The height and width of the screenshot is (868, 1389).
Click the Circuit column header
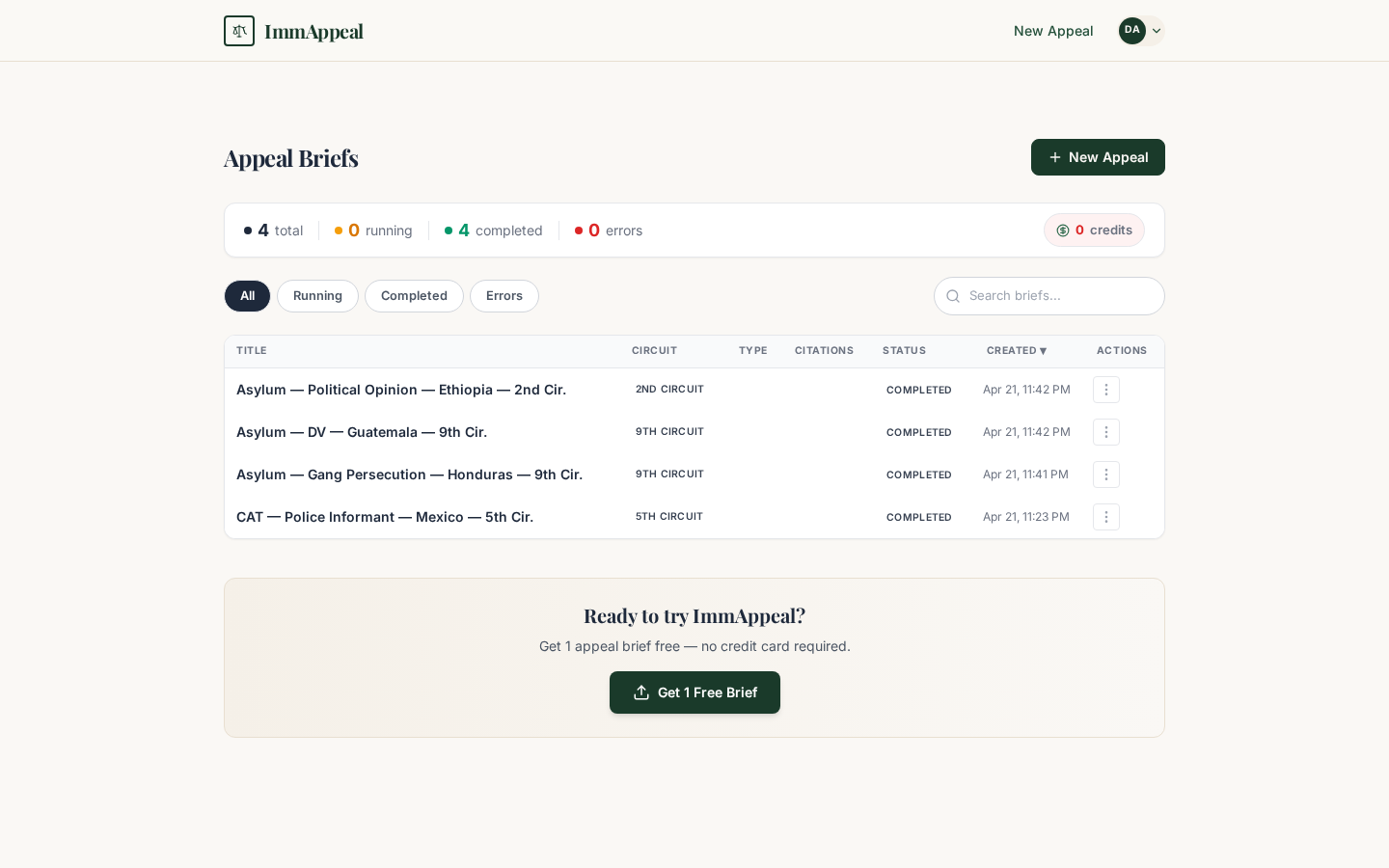point(654,351)
